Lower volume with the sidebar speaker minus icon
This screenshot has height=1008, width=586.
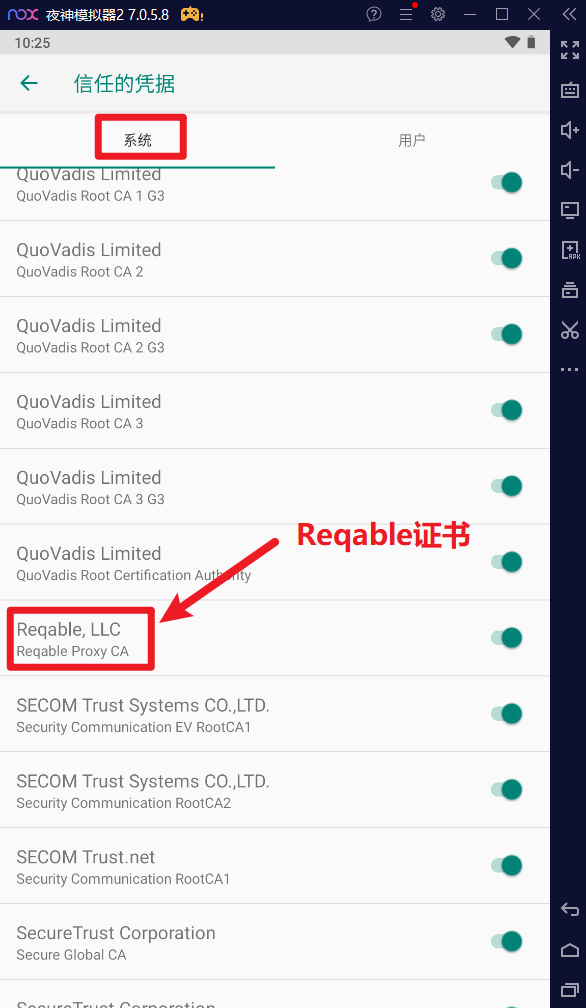coord(569,170)
